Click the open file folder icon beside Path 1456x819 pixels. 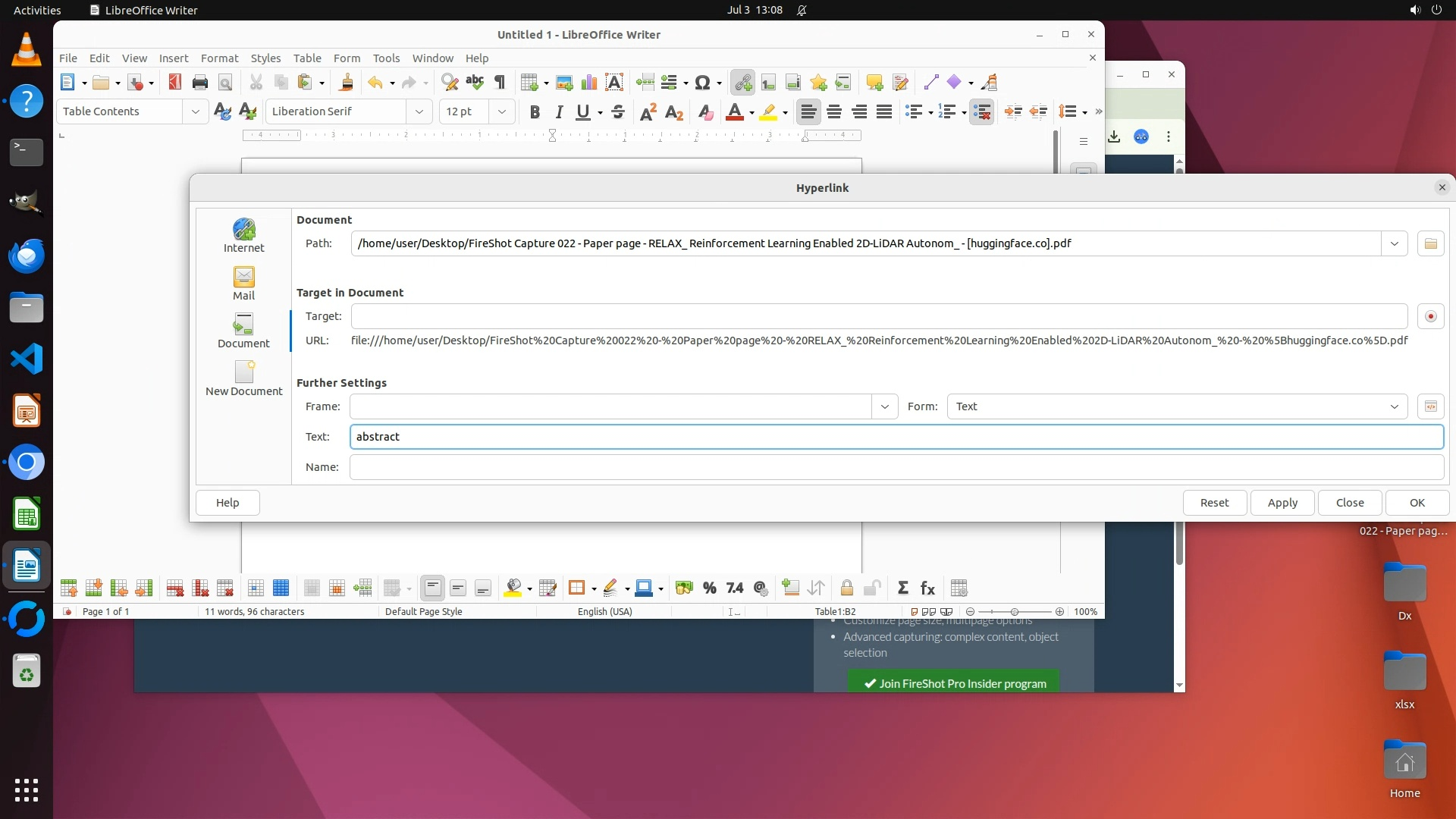pyautogui.click(x=1430, y=243)
